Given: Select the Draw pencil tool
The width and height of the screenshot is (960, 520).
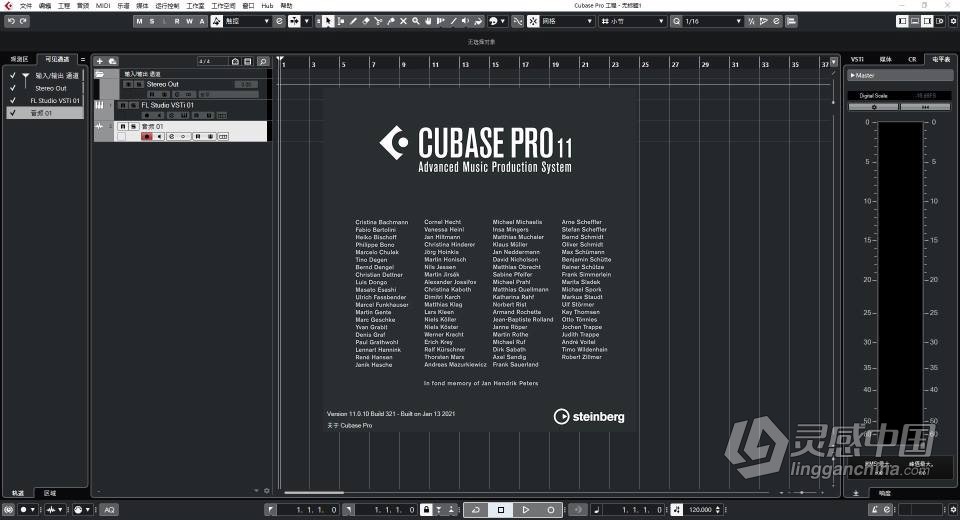Looking at the screenshot, I should (353, 21).
